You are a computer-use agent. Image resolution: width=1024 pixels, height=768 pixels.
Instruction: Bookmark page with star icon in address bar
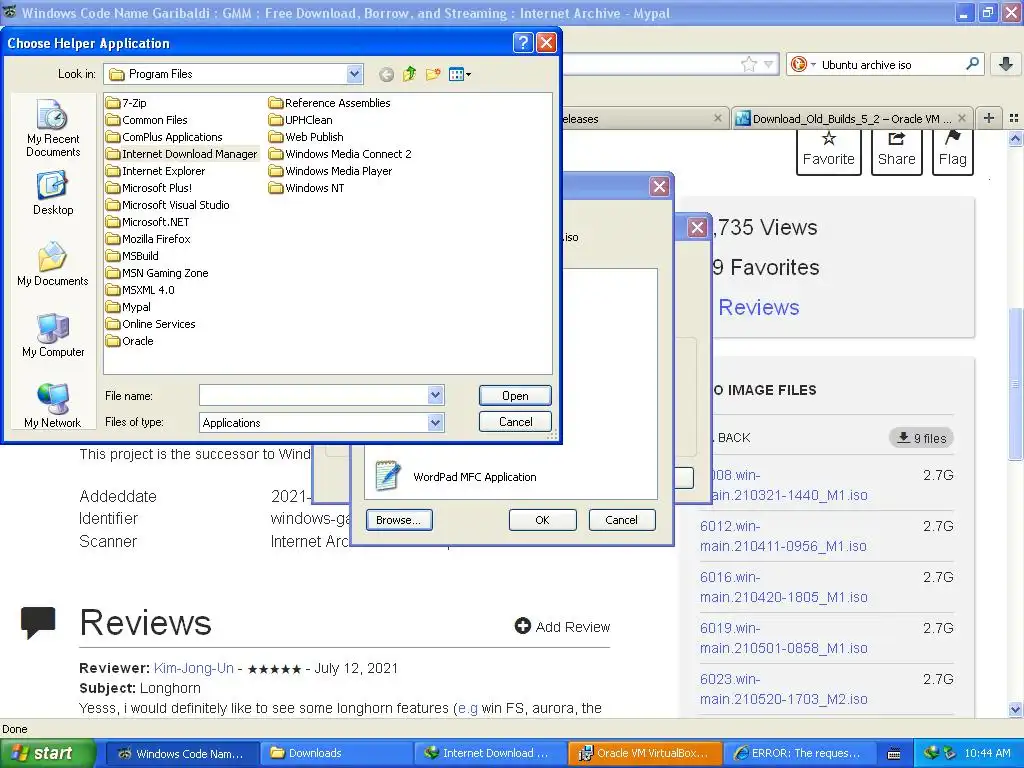click(748, 64)
